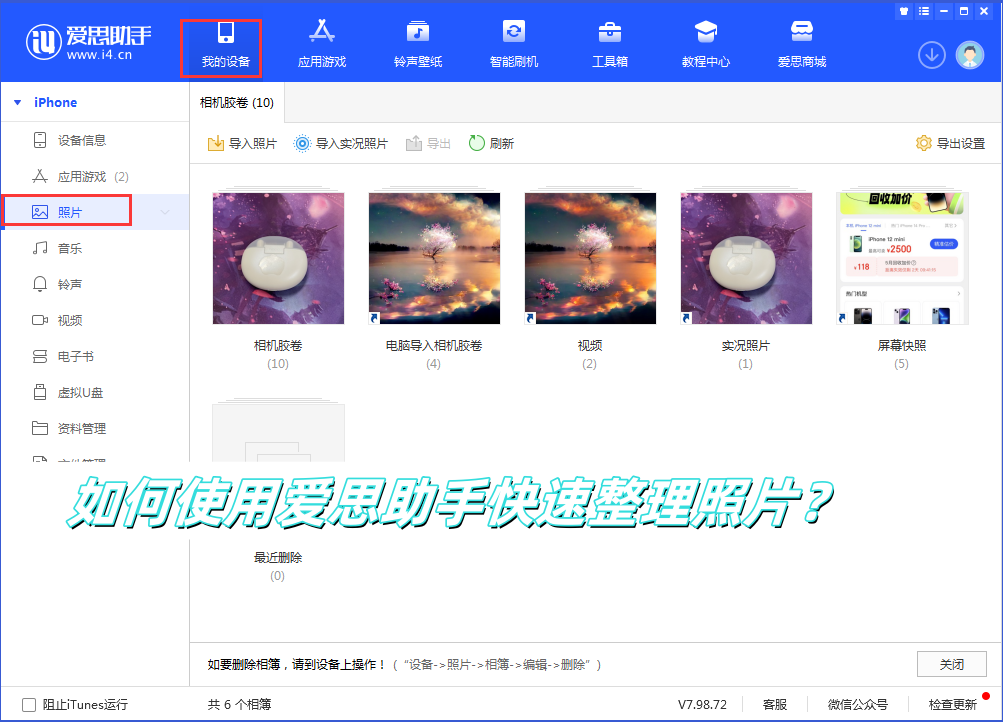Click the 关闭 button
Viewport: 1003px width, 722px height.
(x=952, y=664)
